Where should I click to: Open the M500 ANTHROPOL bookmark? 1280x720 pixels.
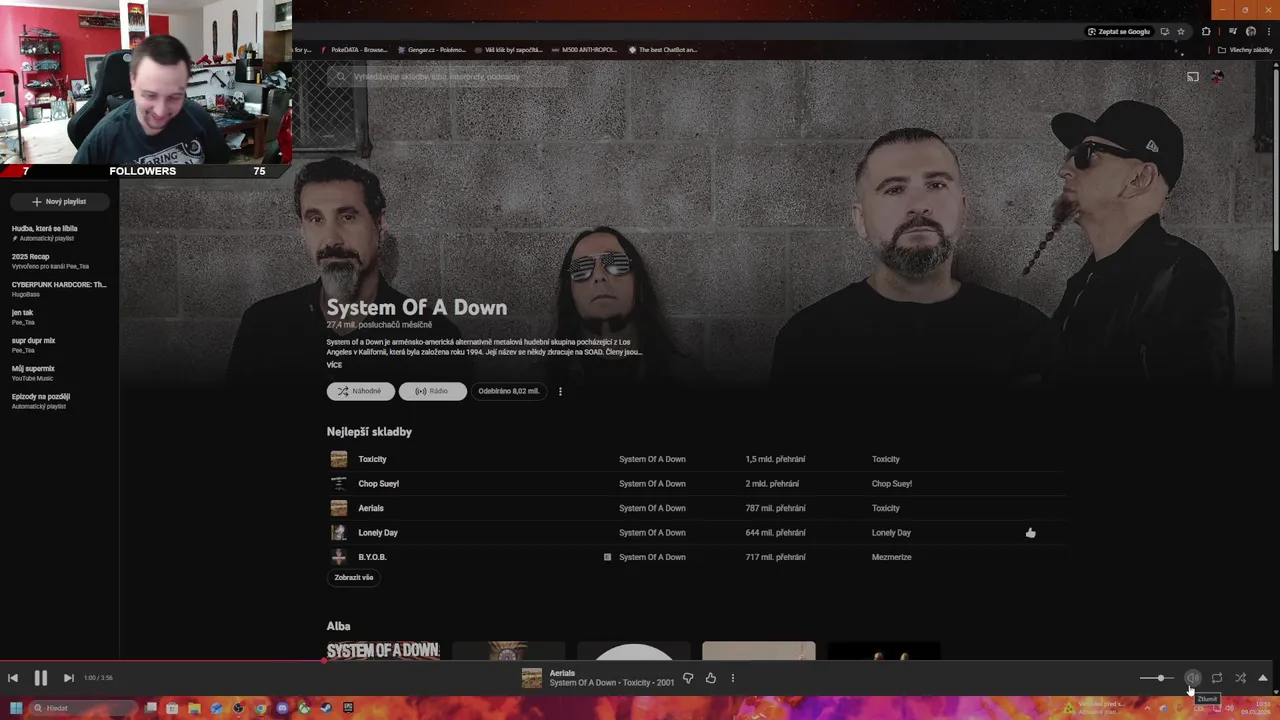pyautogui.click(x=584, y=50)
